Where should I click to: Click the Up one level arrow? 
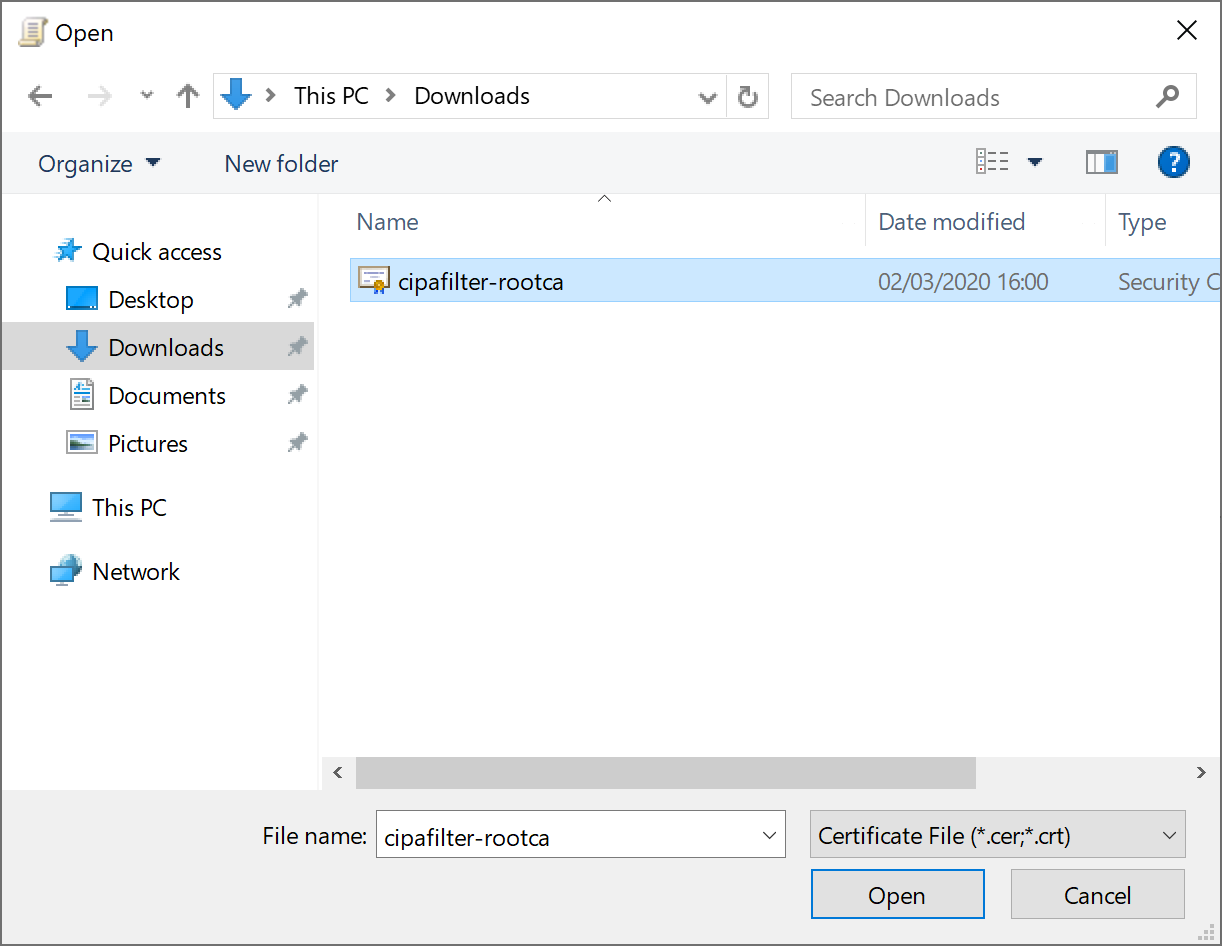click(x=187, y=96)
